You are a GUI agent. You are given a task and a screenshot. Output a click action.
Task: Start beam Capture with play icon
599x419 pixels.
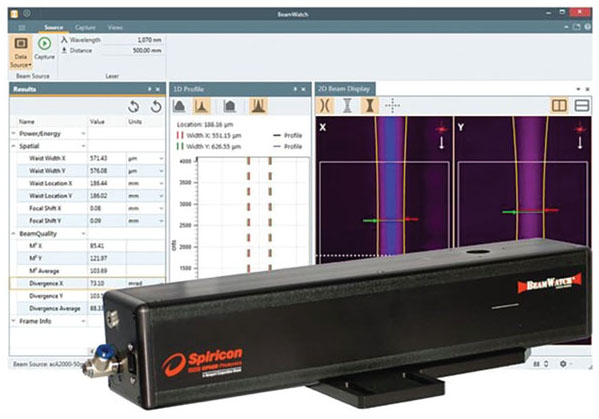tap(44, 49)
